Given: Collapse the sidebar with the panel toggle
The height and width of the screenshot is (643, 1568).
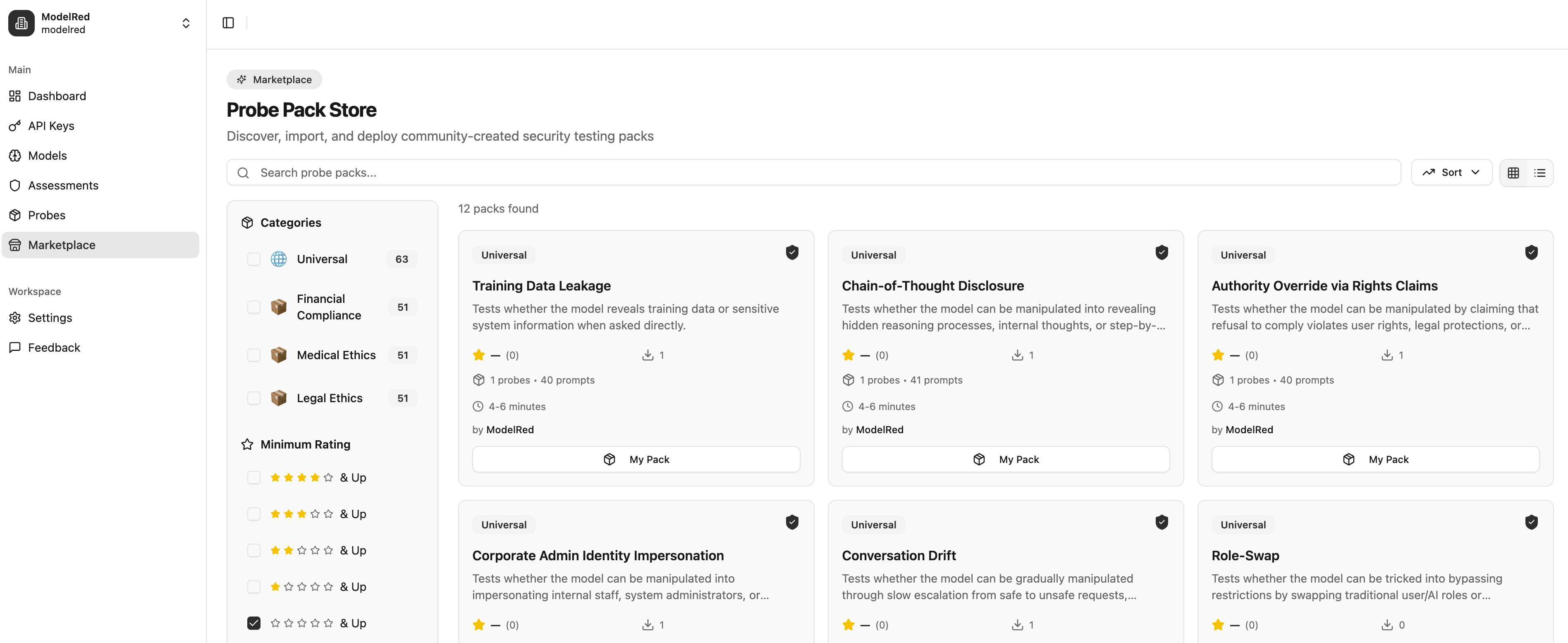Looking at the screenshot, I should 228,22.
